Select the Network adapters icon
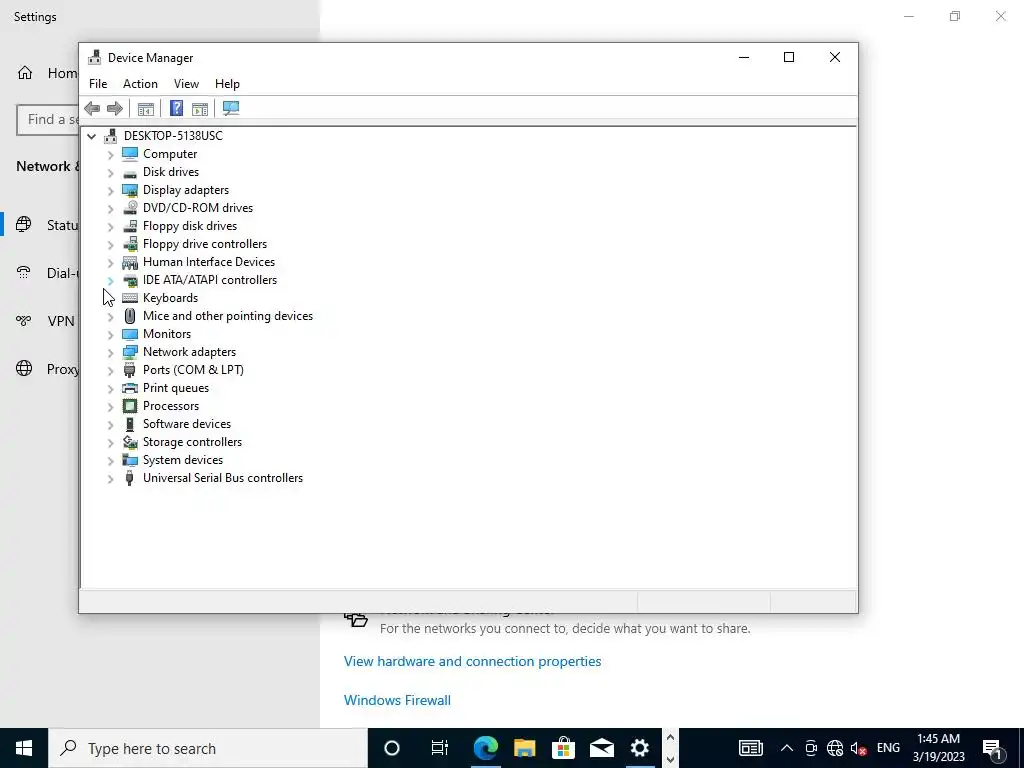The height and width of the screenshot is (768, 1024). coord(130,352)
